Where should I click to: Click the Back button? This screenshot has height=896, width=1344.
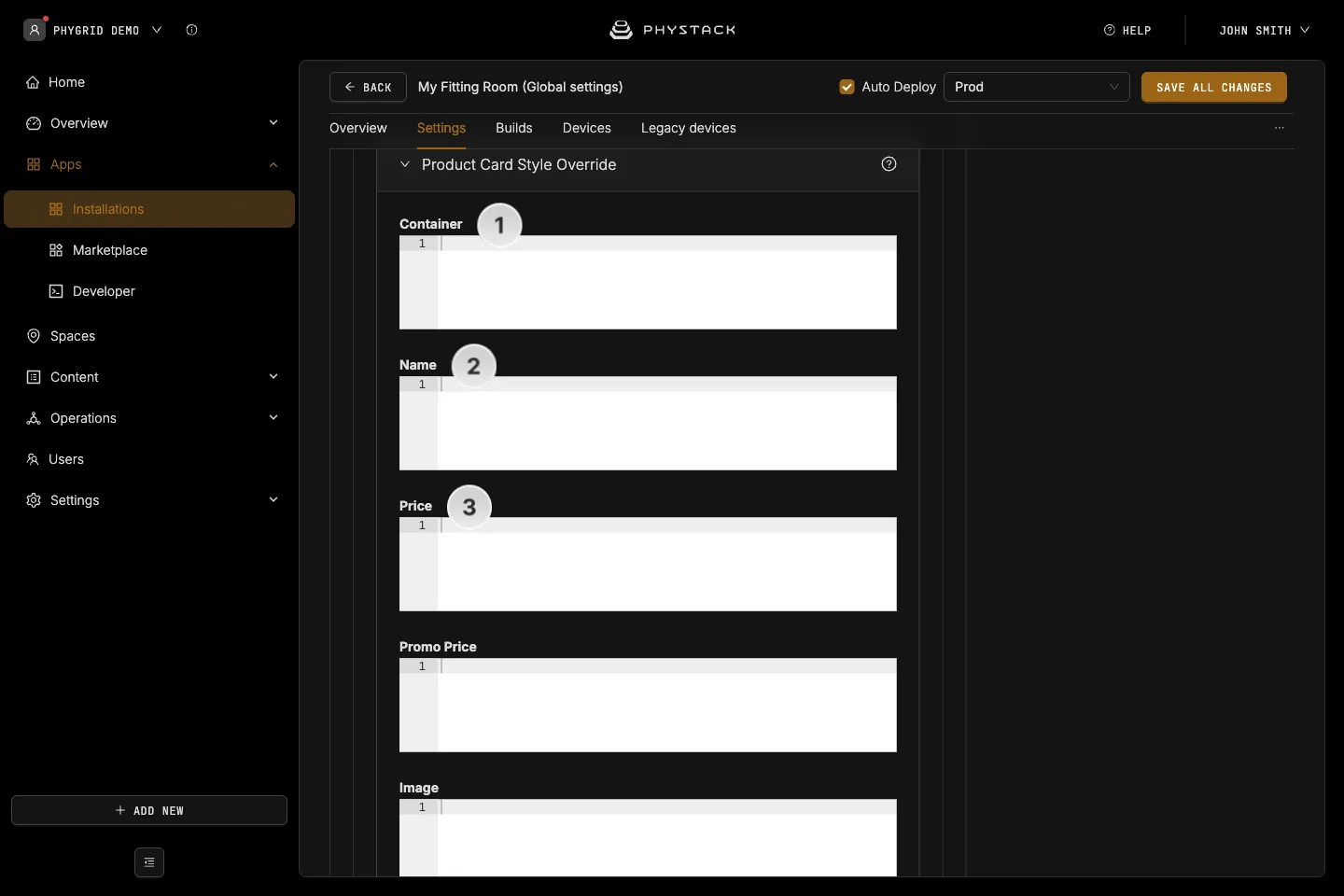[368, 87]
